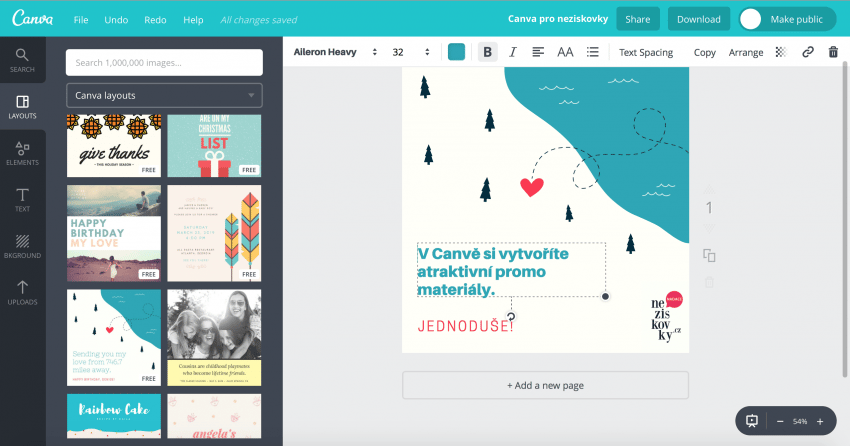The height and width of the screenshot is (446, 850).
Task: Select the Happy Birthday My Love layout
Action: (x=114, y=233)
